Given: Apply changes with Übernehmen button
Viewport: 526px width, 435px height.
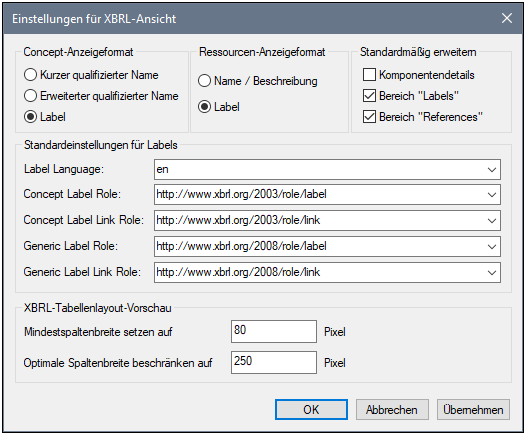Looking at the screenshot, I should tap(473, 410).
